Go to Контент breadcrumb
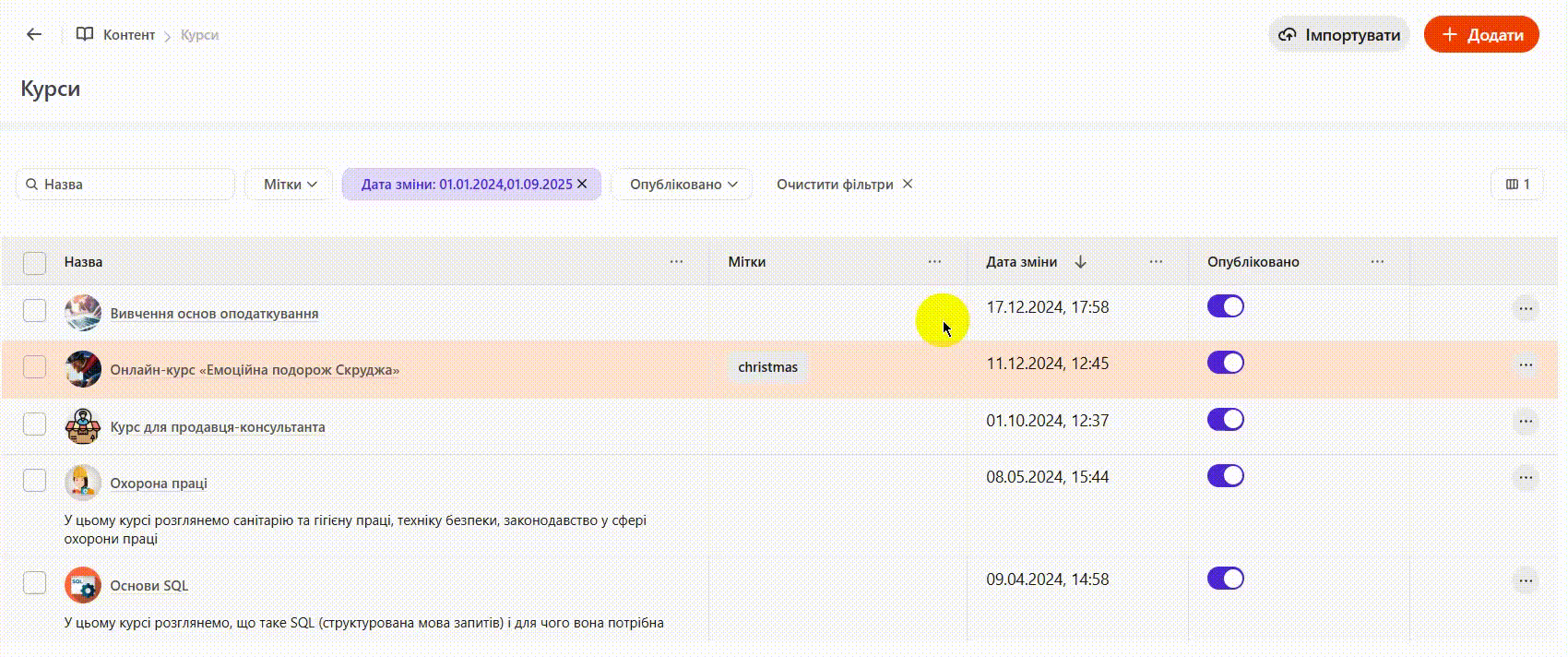Image resolution: width=1568 pixels, height=657 pixels. (x=128, y=35)
